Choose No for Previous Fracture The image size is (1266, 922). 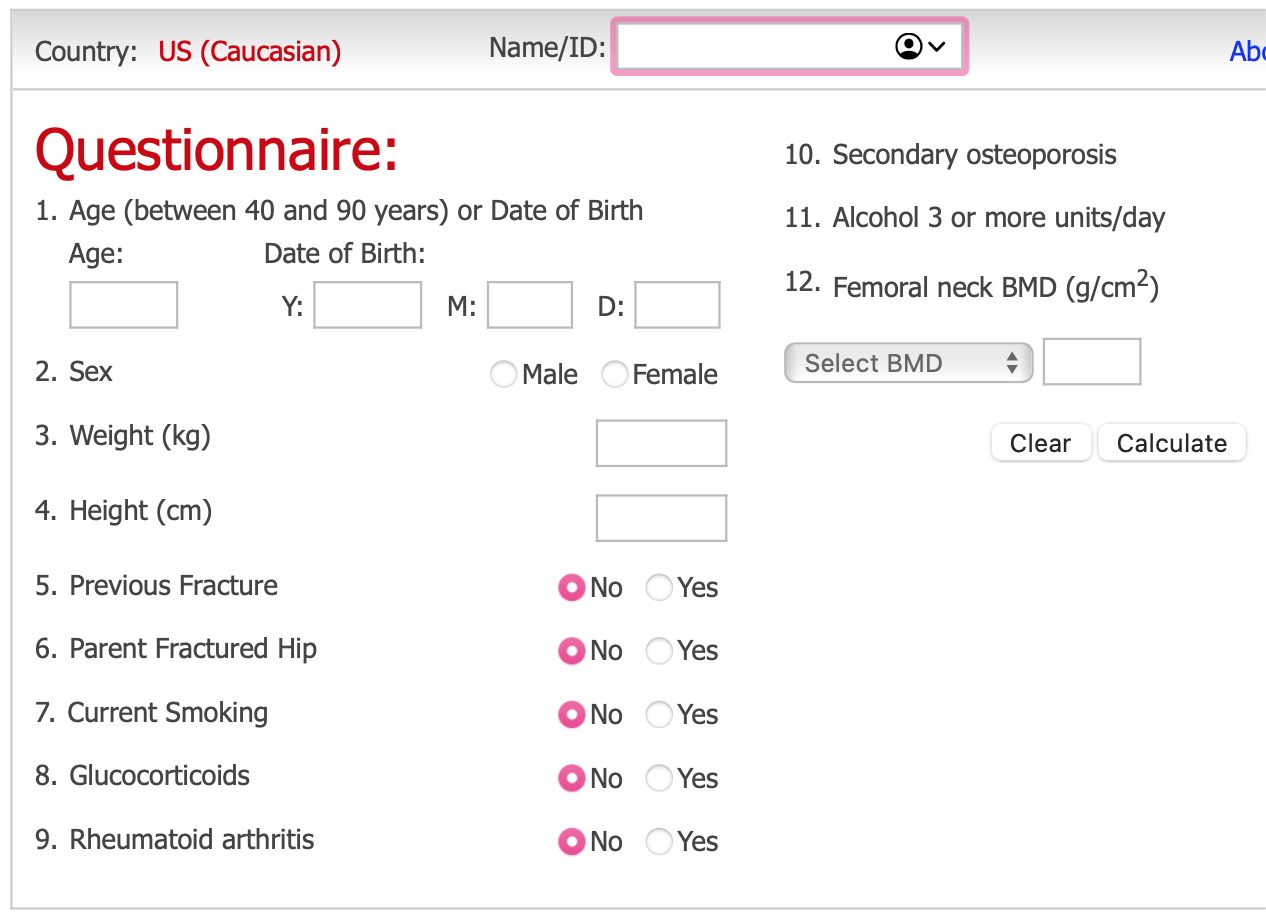571,588
